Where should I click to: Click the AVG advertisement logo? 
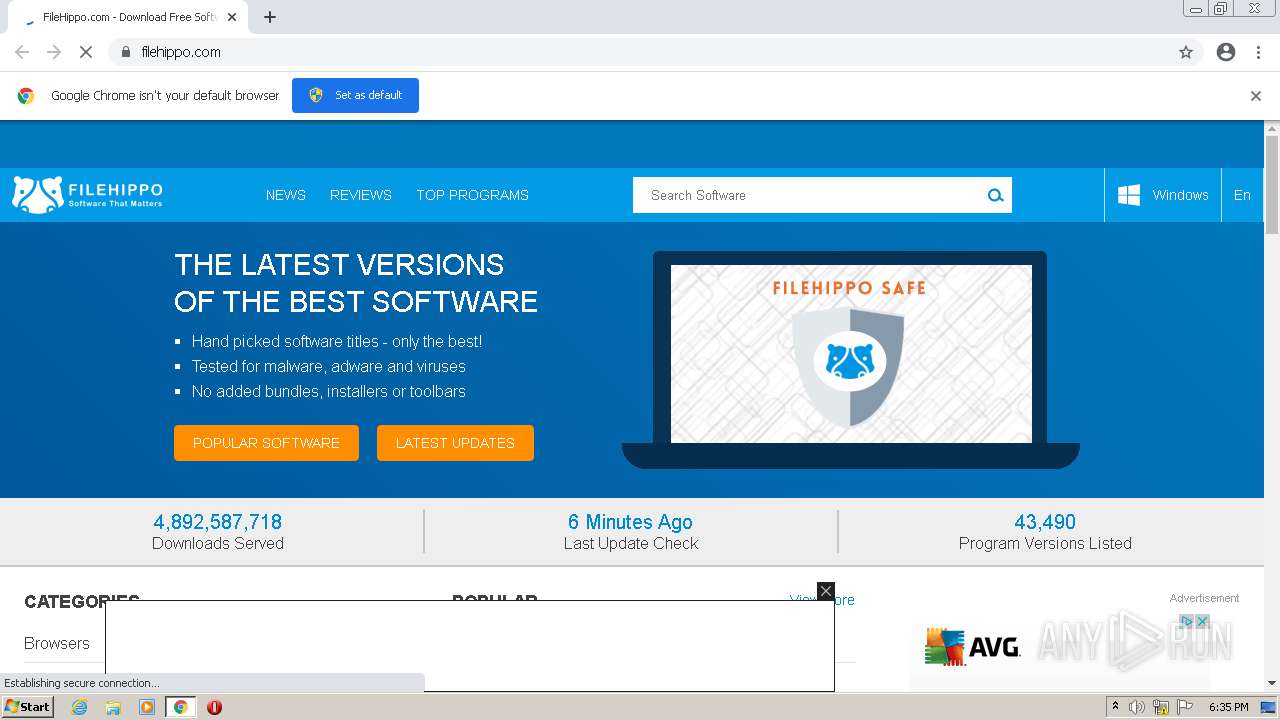tap(973, 647)
